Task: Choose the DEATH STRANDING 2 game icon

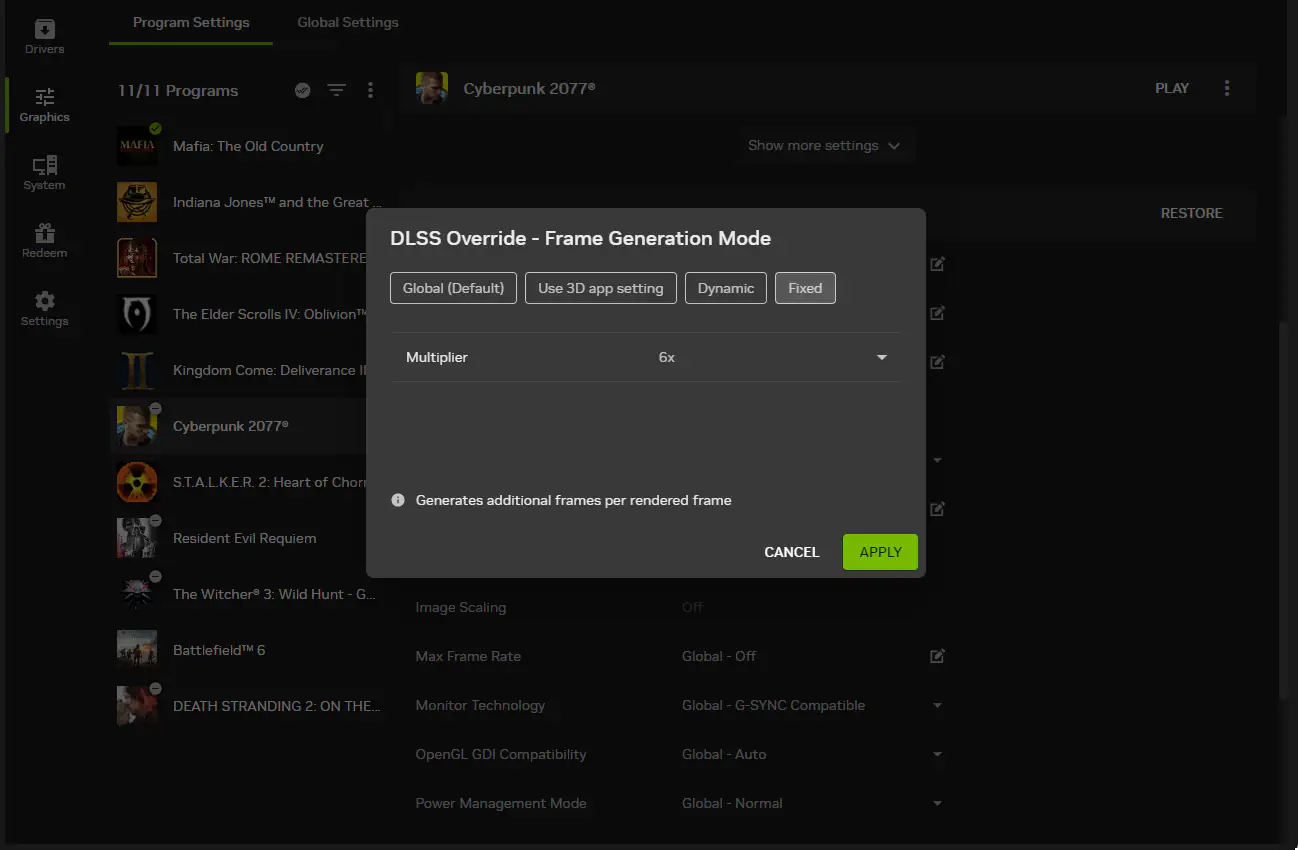Action: [x=137, y=706]
